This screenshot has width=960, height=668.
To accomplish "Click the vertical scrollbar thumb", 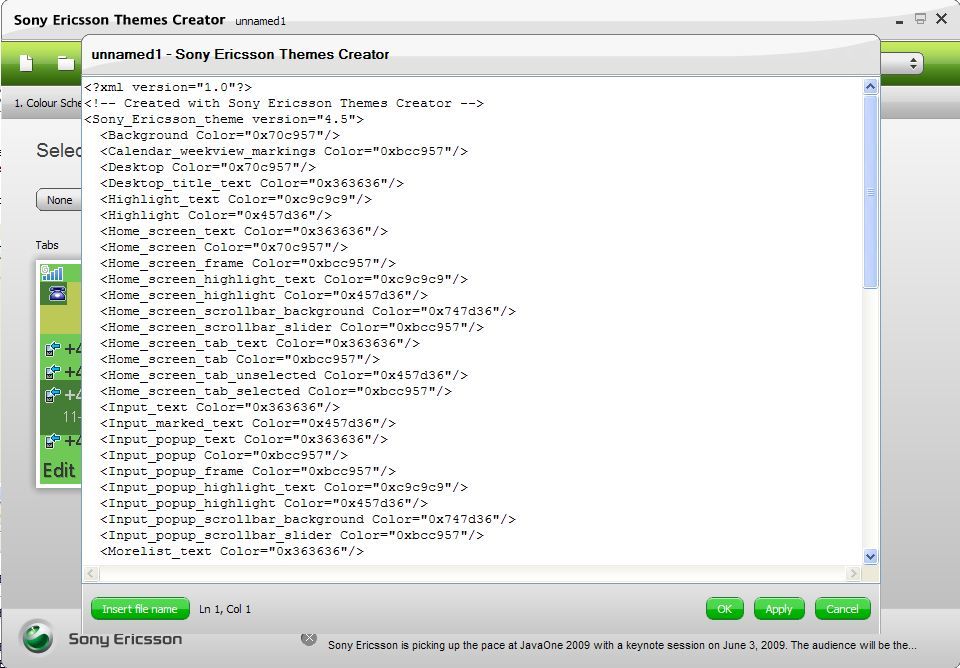I will point(870,191).
